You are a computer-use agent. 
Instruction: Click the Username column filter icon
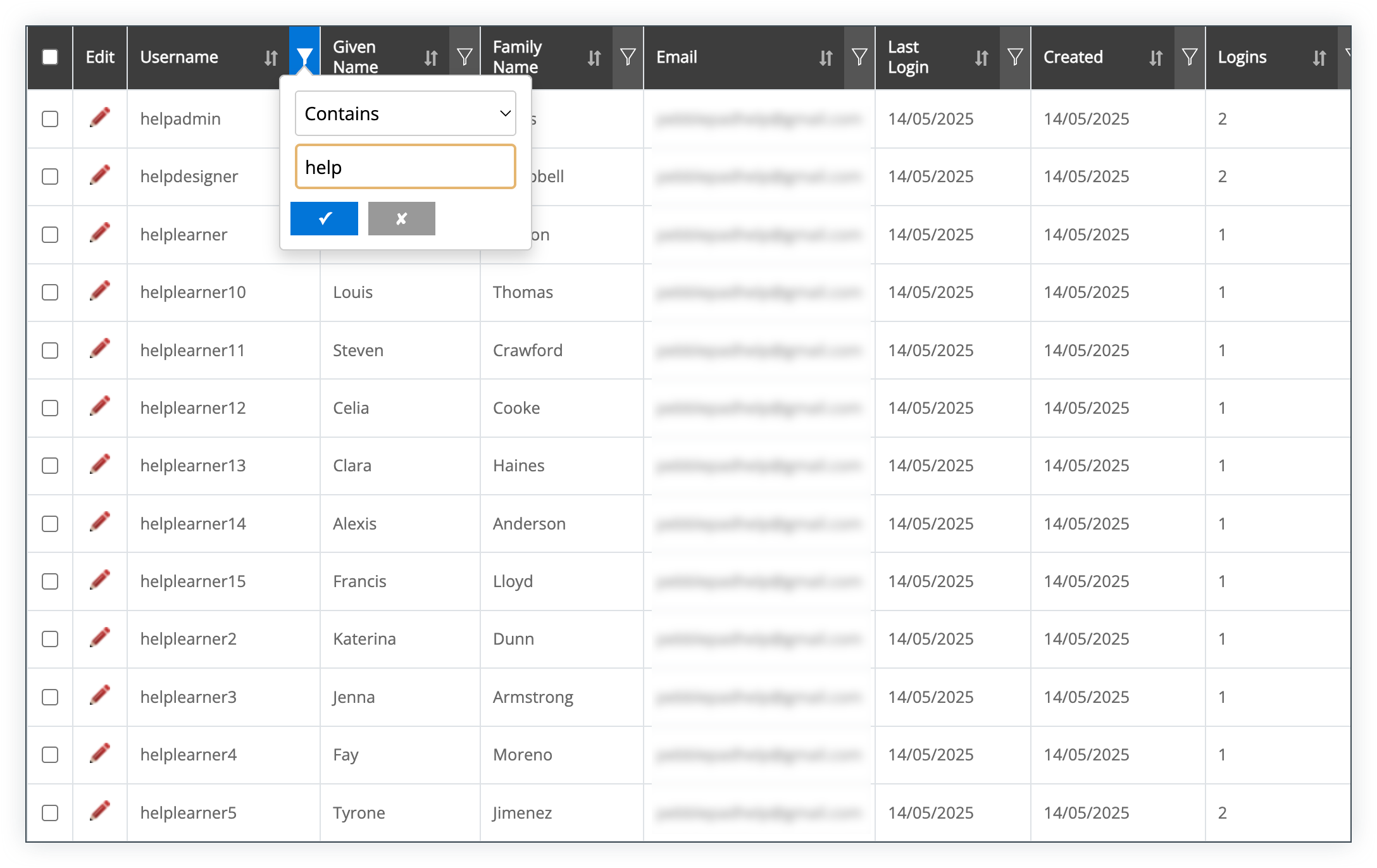pyautogui.click(x=304, y=58)
